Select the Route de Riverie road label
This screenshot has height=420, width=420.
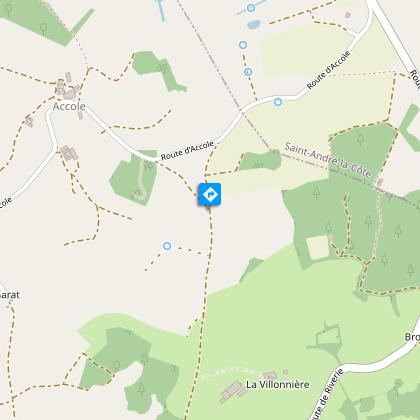327,395
